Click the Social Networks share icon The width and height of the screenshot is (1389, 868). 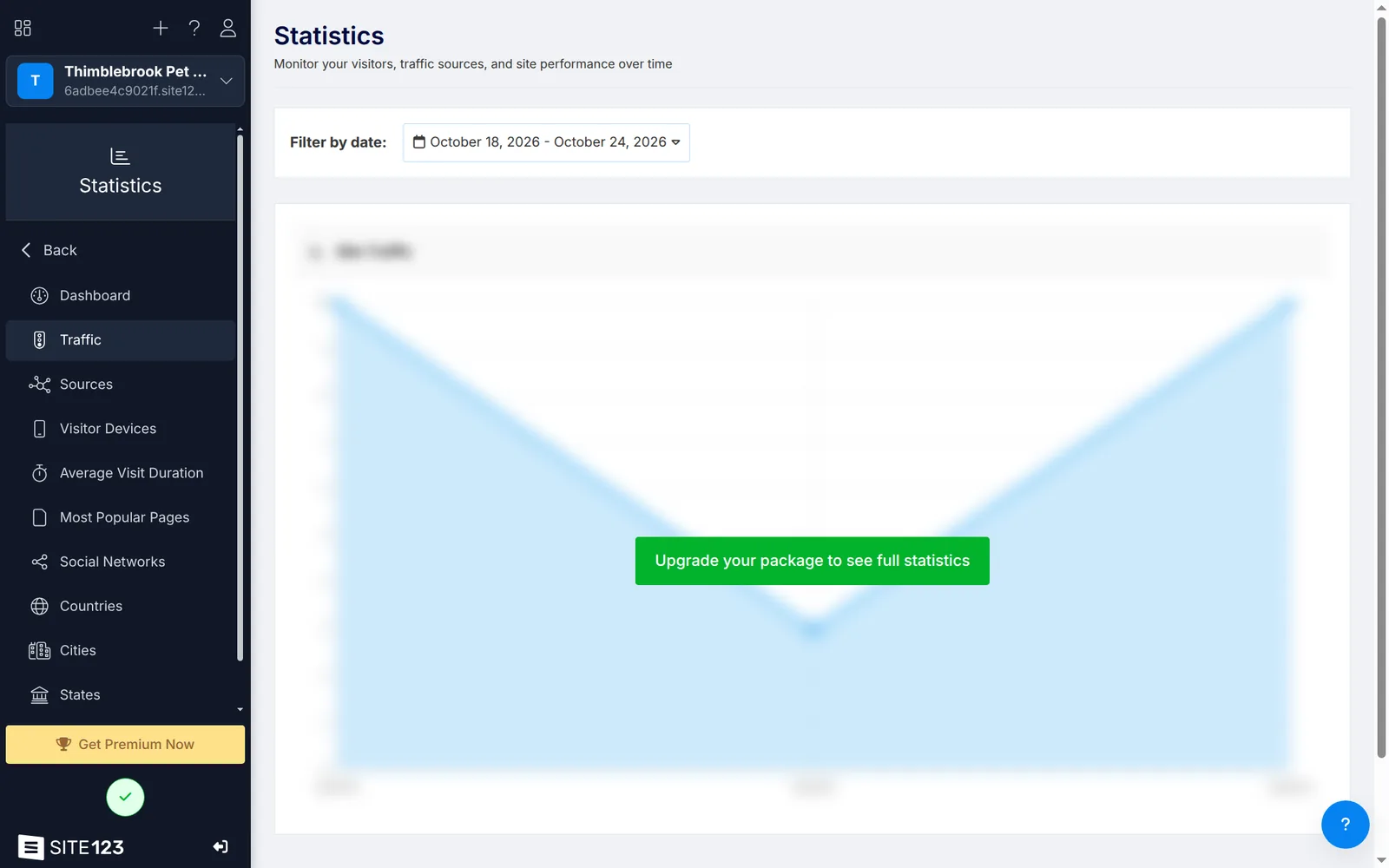(40, 562)
